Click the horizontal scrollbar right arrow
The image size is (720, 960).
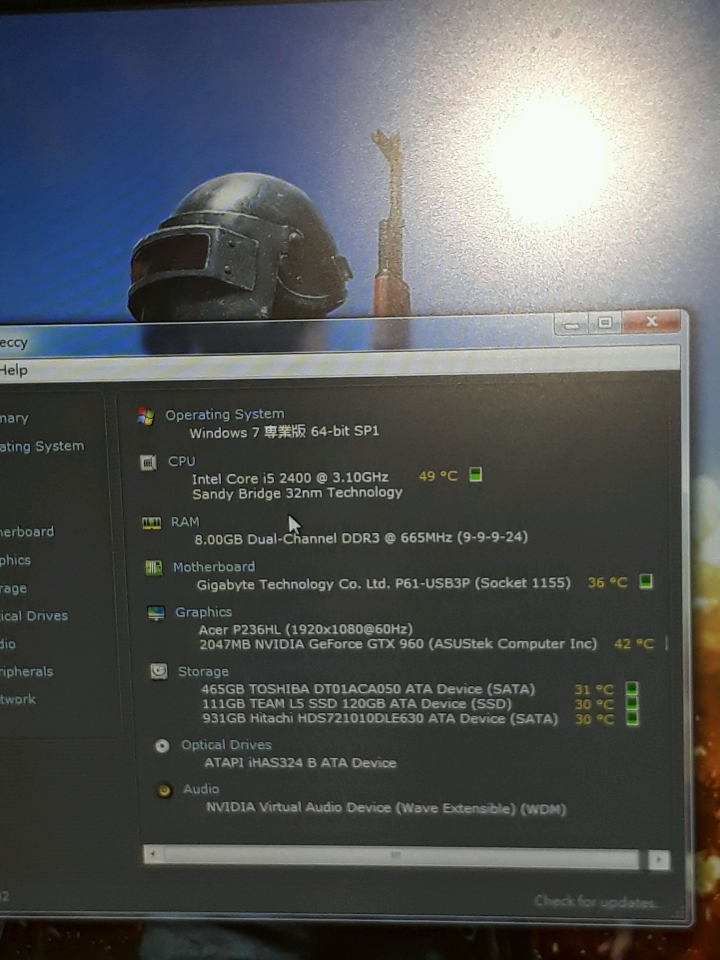(x=659, y=860)
